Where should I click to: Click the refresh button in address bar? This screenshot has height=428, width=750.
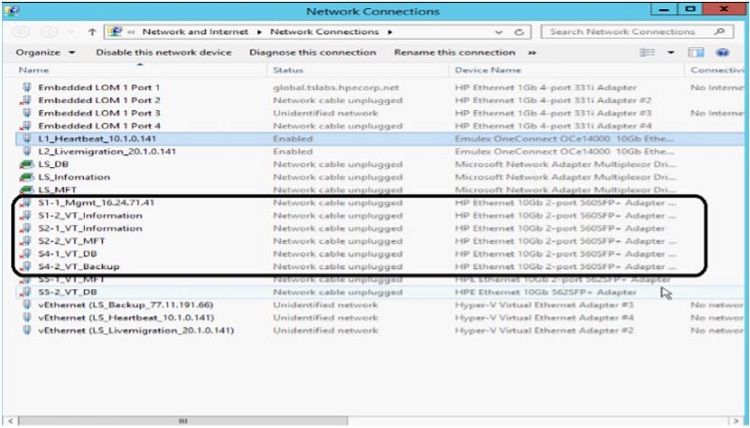coord(519,32)
